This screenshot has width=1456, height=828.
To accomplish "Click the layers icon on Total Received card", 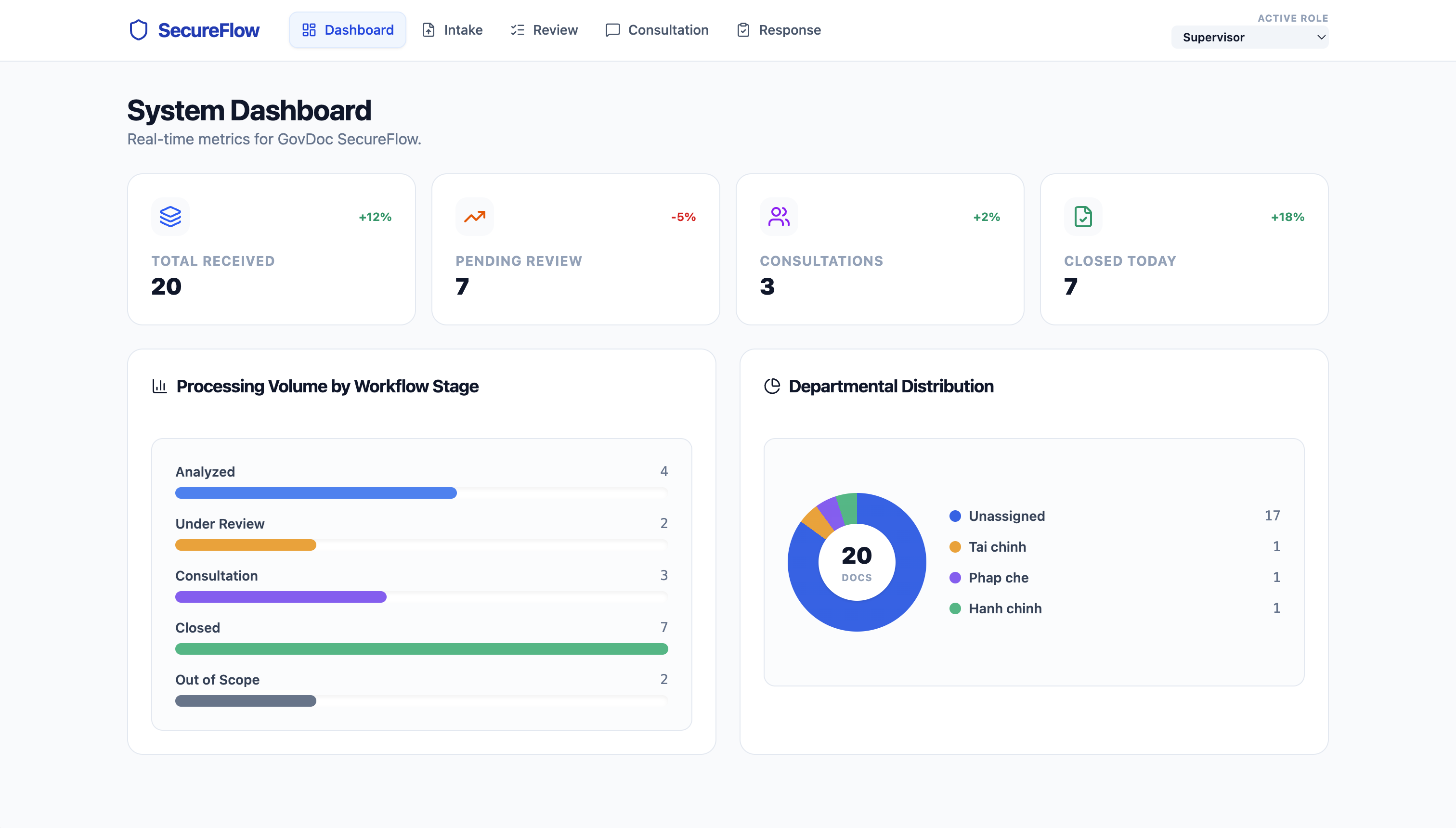I will (x=170, y=217).
